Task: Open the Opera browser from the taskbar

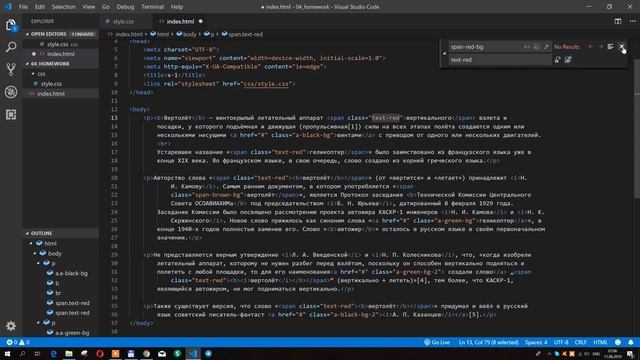Action: click(100, 354)
